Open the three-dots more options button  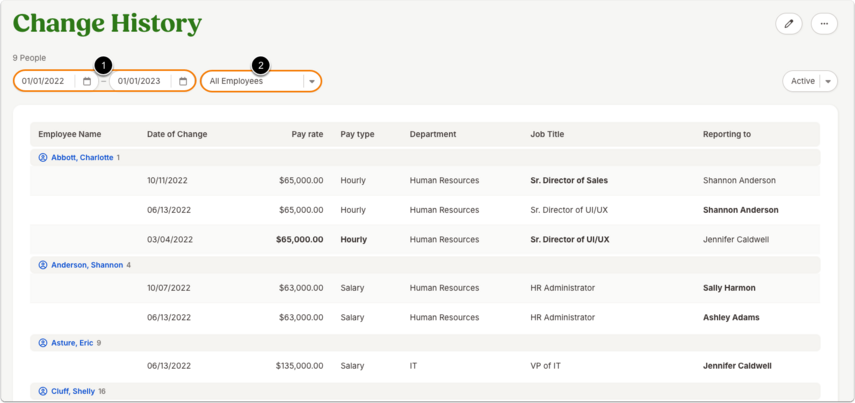click(x=824, y=24)
